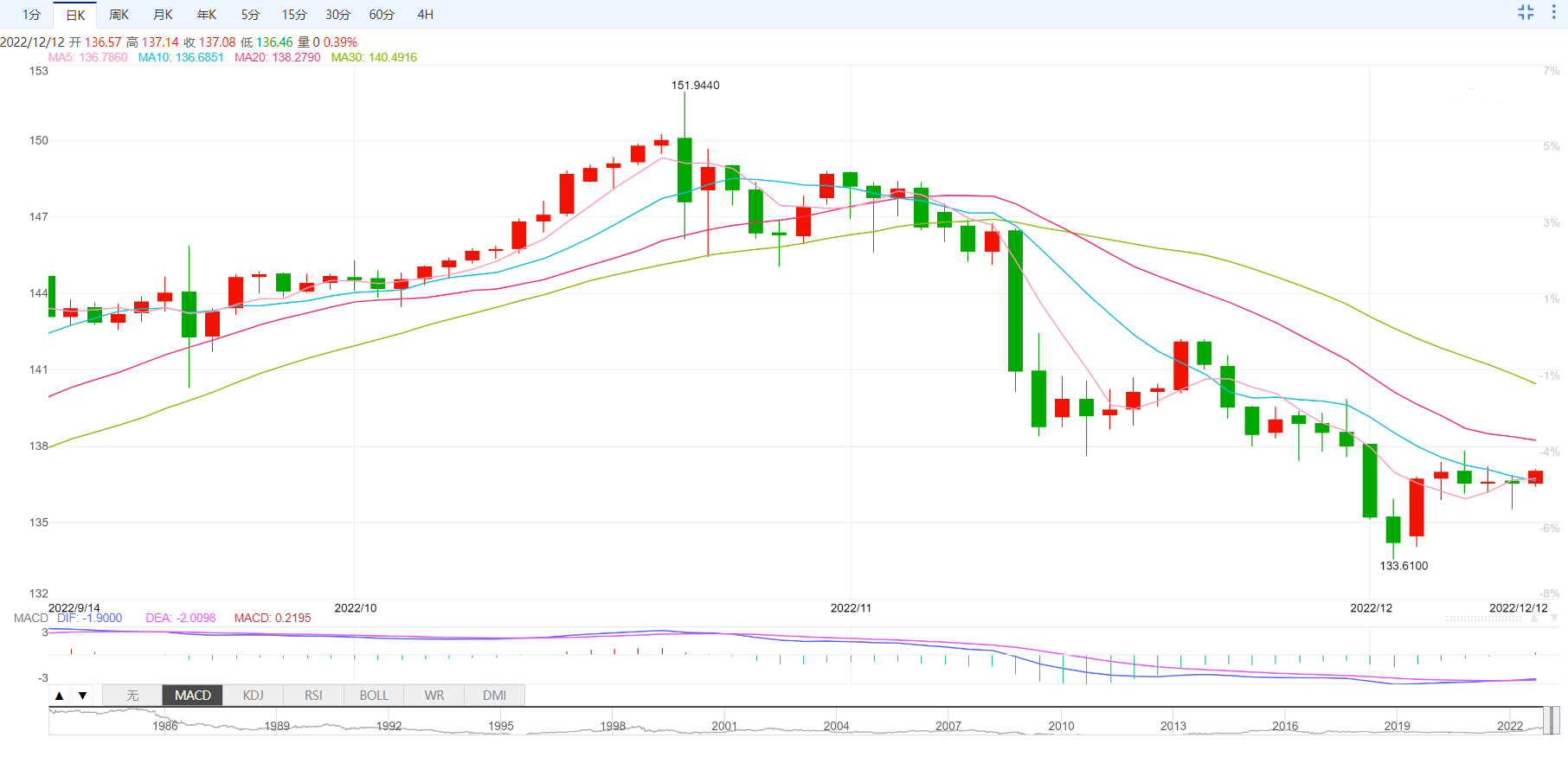Viewport: 1568px width, 757px height.
Task: Click 2016 on the overview timeline
Action: pyautogui.click(x=1285, y=727)
